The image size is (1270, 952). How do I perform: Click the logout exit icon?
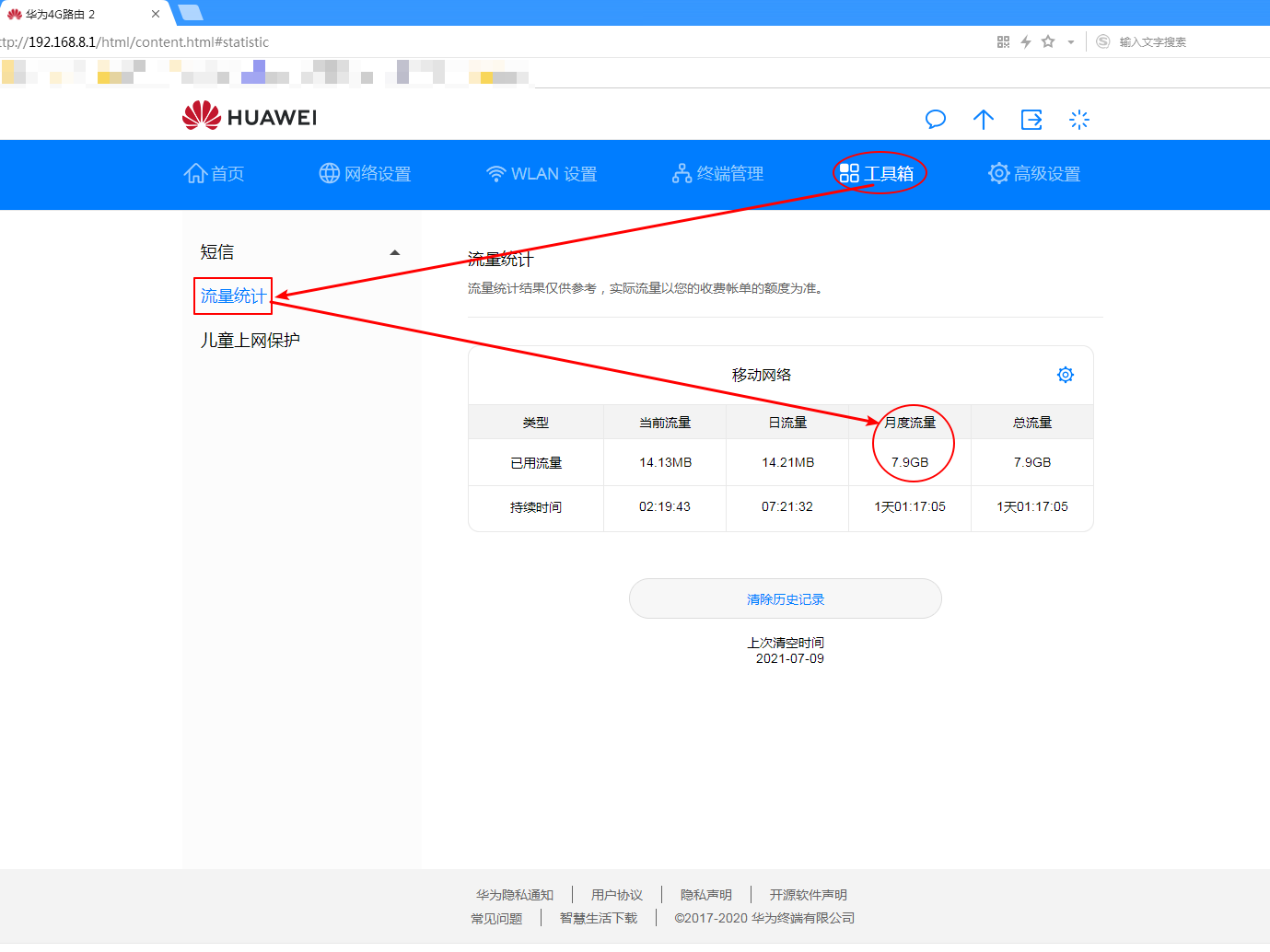(x=1031, y=120)
